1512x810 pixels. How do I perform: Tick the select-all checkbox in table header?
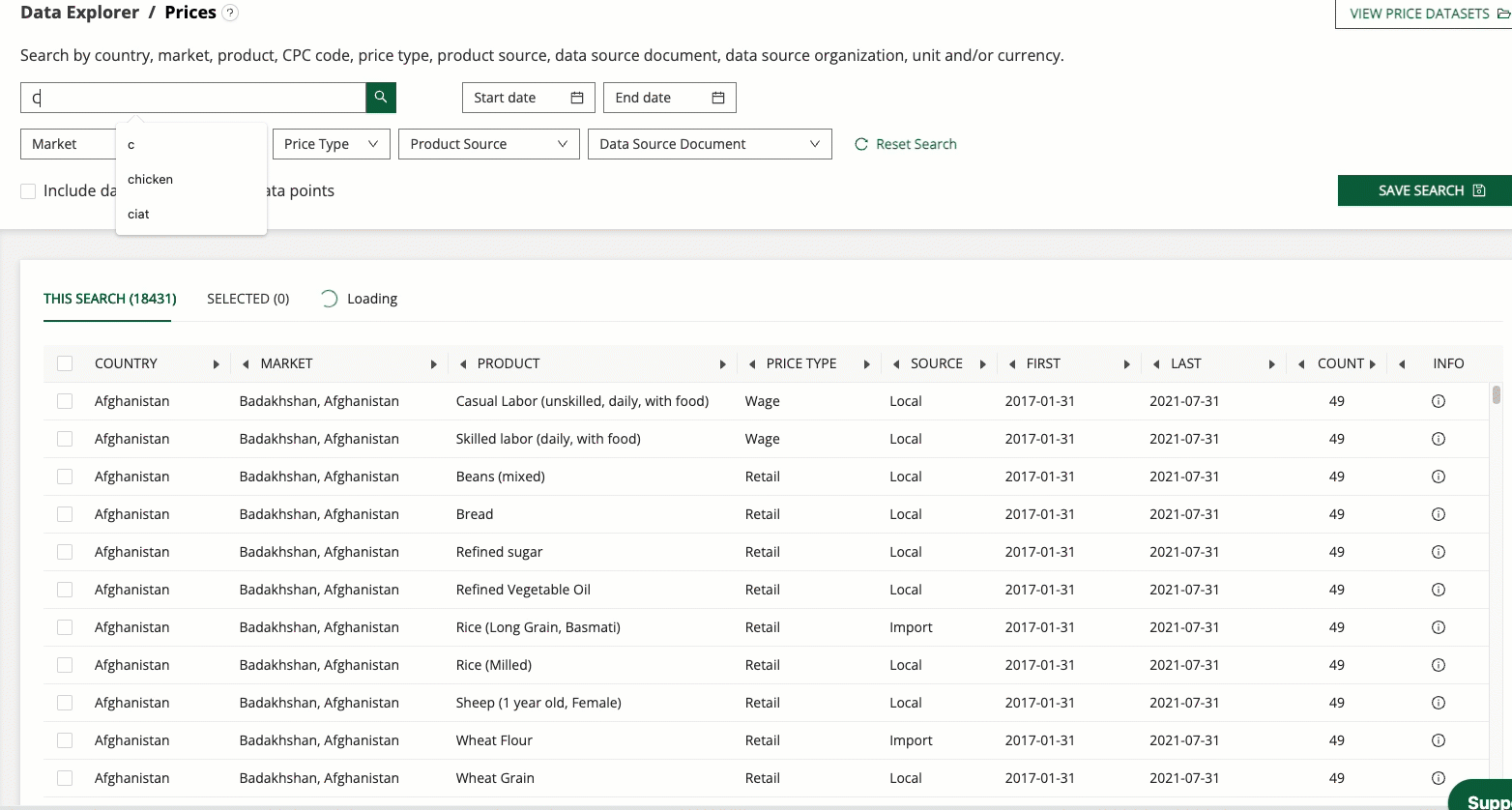[x=65, y=364]
